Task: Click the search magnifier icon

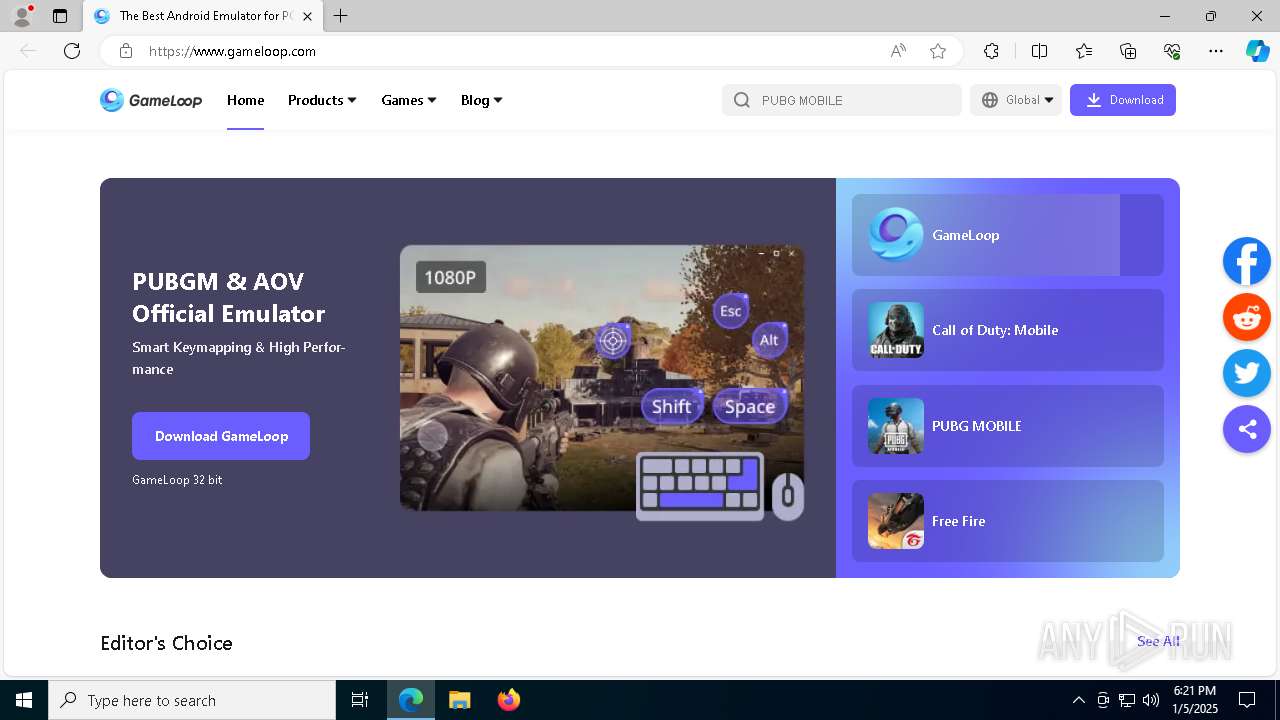Action: coord(742,100)
